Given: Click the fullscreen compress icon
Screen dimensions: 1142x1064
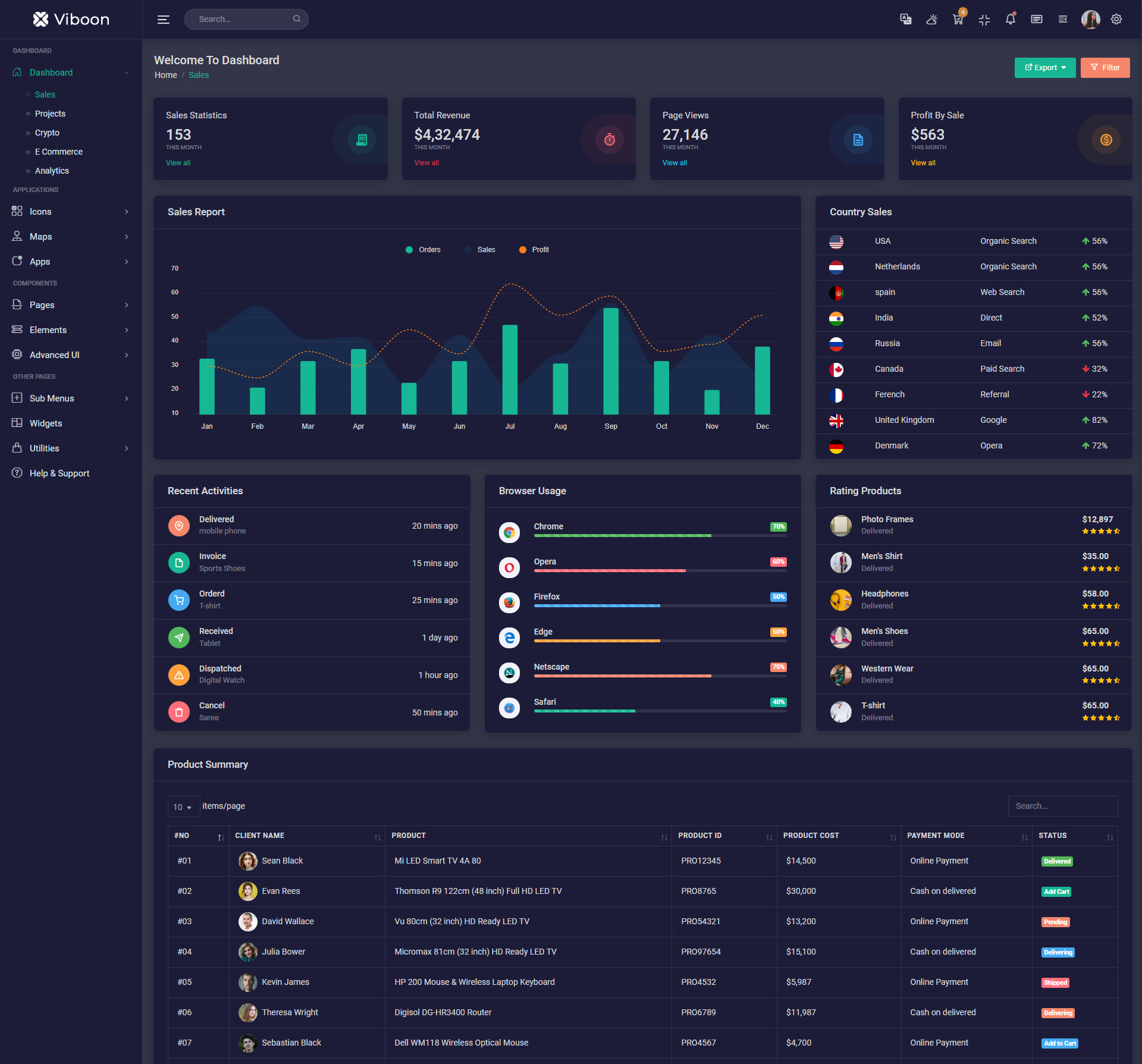Looking at the screenshot, I should (984, 19).
